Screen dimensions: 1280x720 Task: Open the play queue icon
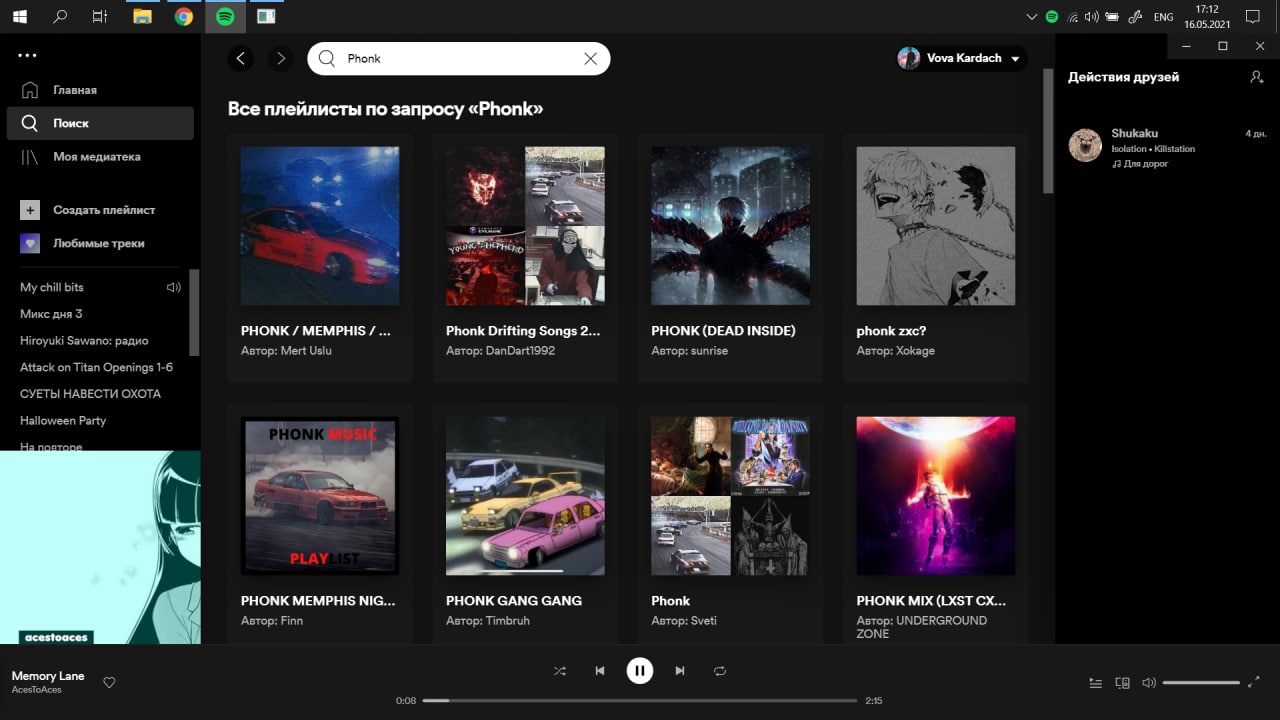point(1096,683)
